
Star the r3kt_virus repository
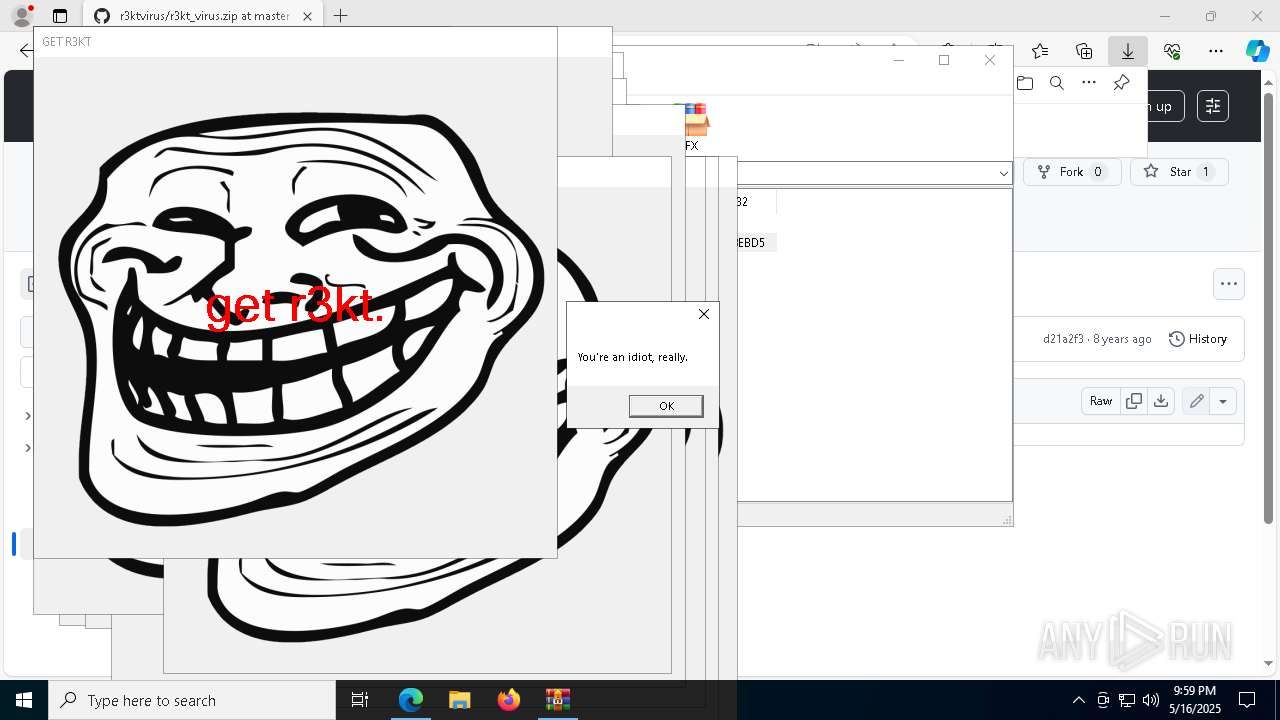pos(1179,172)
